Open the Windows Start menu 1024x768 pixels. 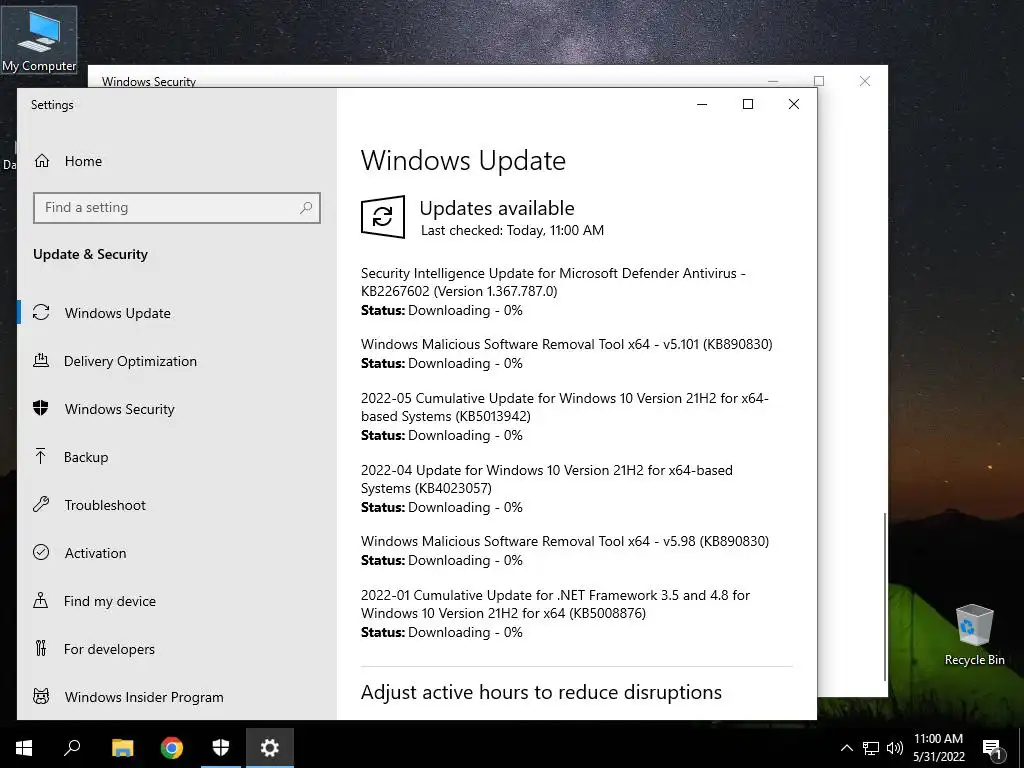[x=24, y=748]
